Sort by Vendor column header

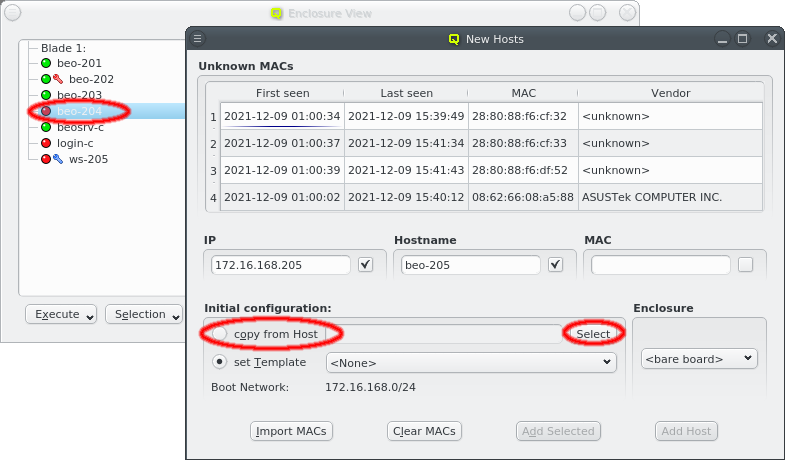click(670, 93)
